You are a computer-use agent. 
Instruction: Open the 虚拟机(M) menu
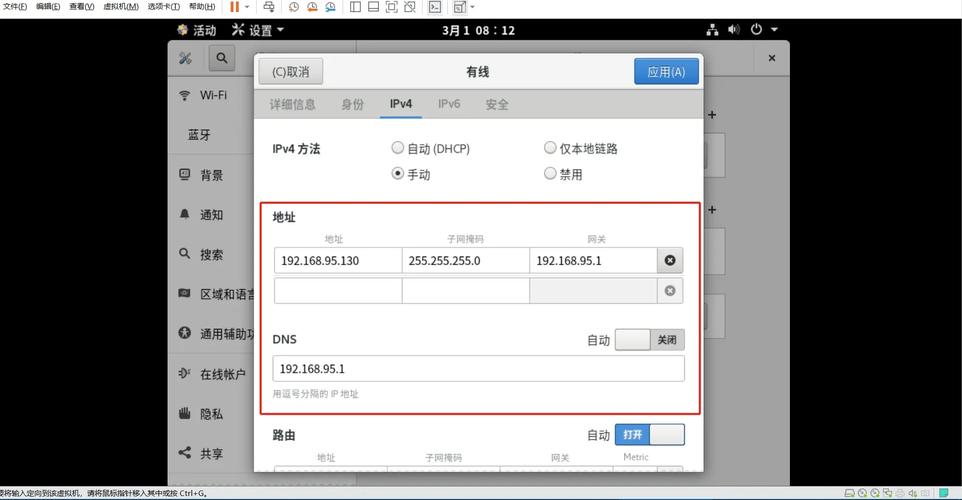(x=121, y=7)
